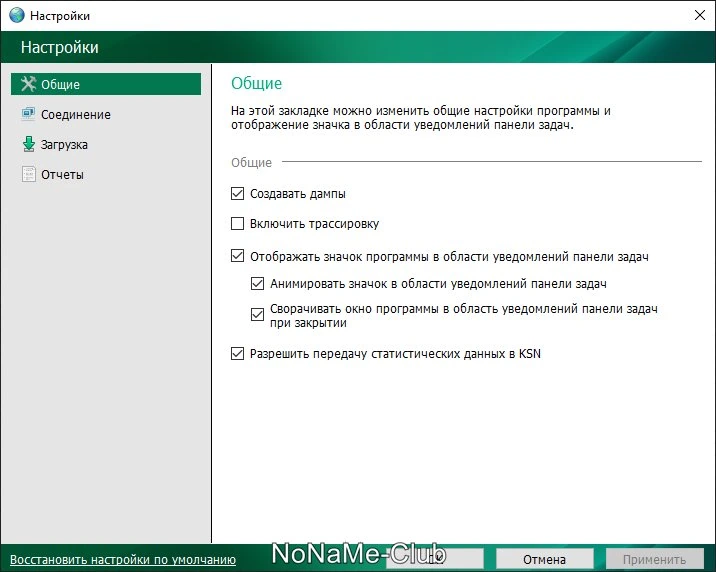The width and height of the screenshot is (716, 572).
Task: Close the Настройки window
Action: tap(700, 15)
